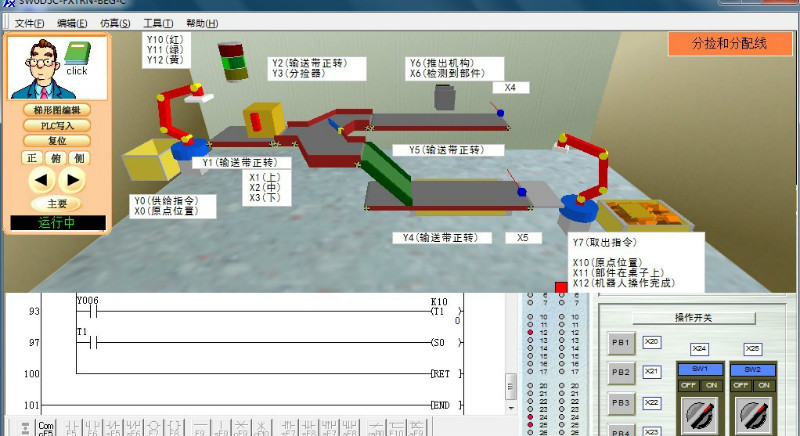Set SW1 switch to OFF
The width and height of the screenshot is (800, 436).
click(x=688, y=385)
